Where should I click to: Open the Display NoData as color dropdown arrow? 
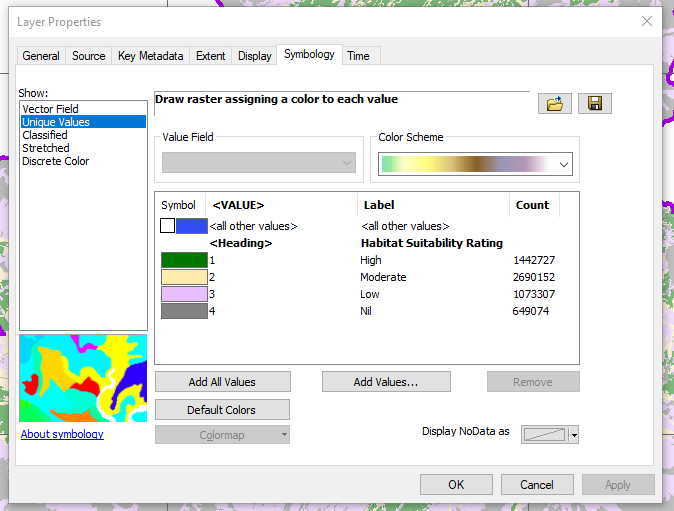click(574, 435)
